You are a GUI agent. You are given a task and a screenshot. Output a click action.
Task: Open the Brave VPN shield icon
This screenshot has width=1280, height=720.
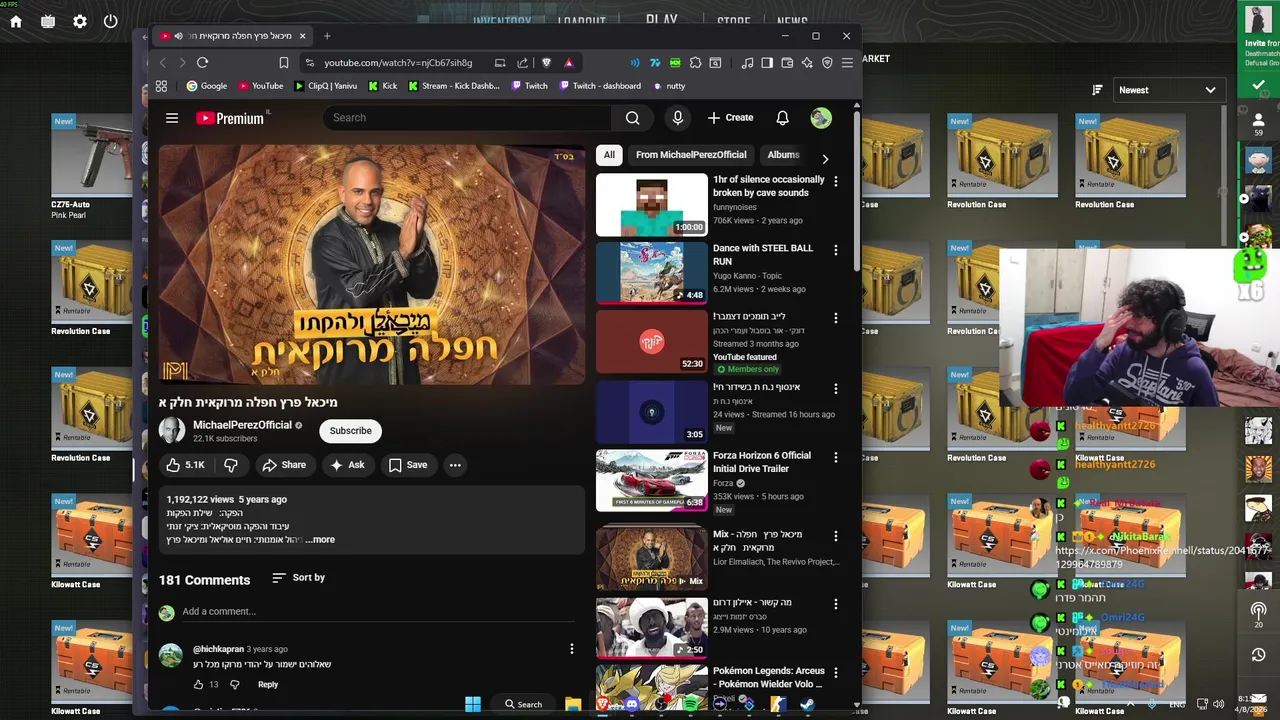tap(827, 62)
